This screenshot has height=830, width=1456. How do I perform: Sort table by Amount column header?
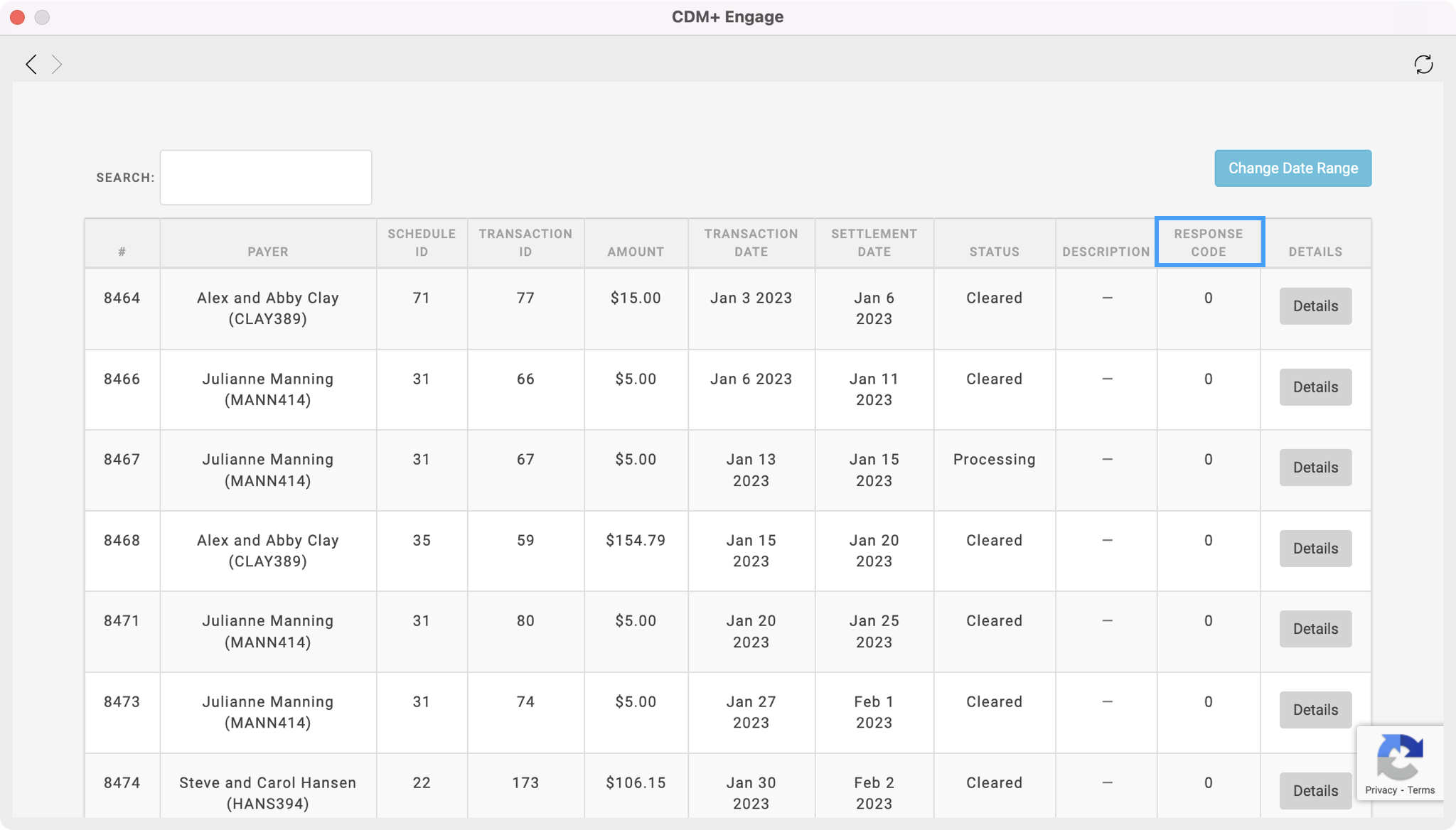(636, 252)
